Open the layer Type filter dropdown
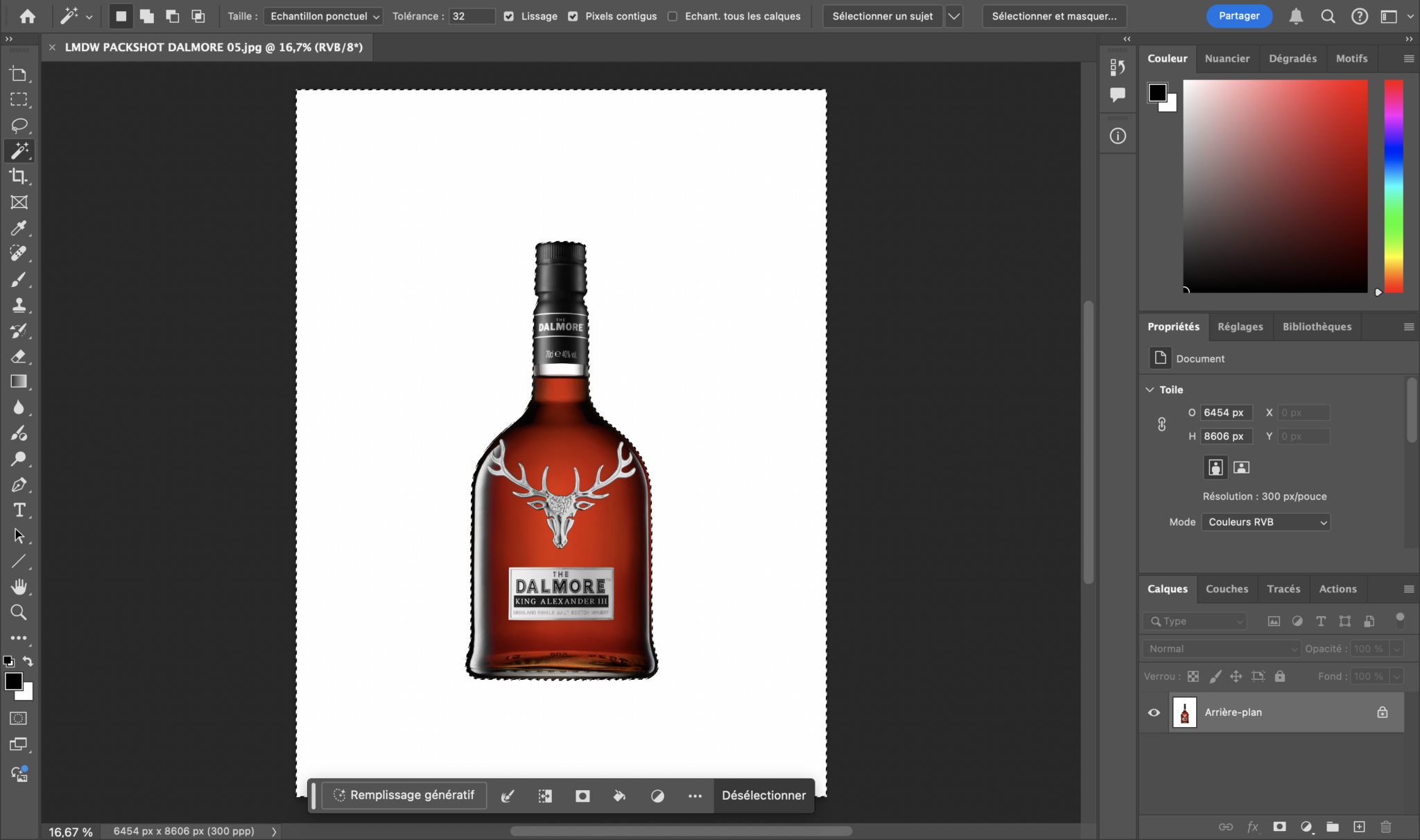 [x=1195, y=621]
